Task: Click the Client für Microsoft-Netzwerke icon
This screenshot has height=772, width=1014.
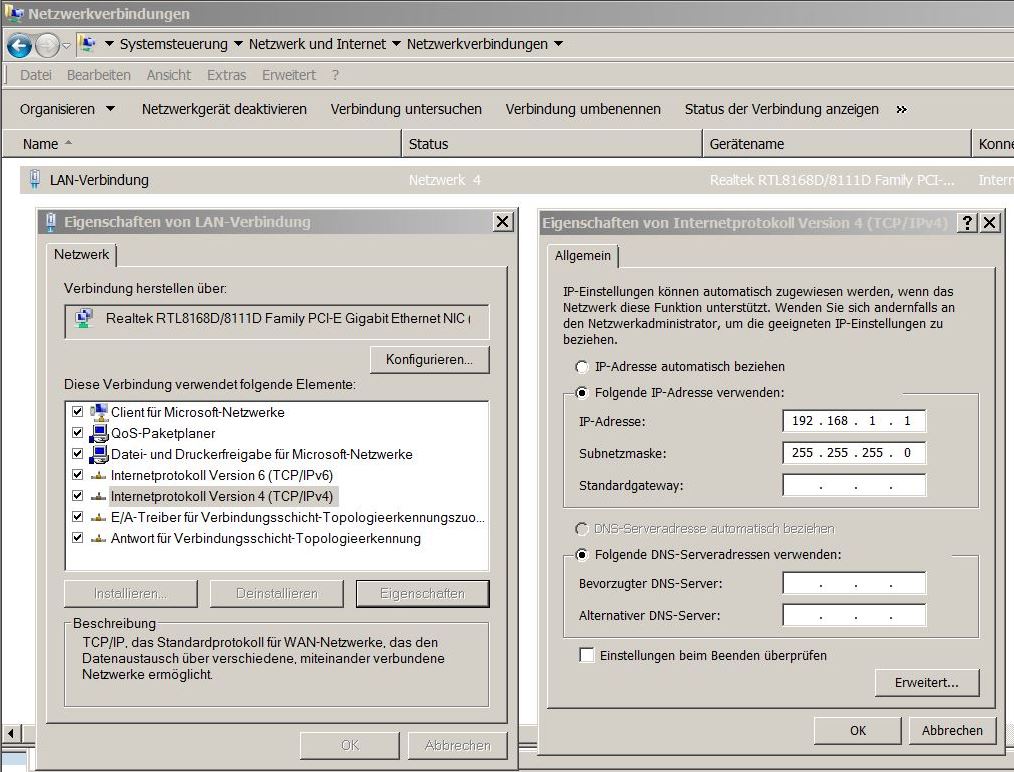Action: pyautogui.click(x=98, y=412)
